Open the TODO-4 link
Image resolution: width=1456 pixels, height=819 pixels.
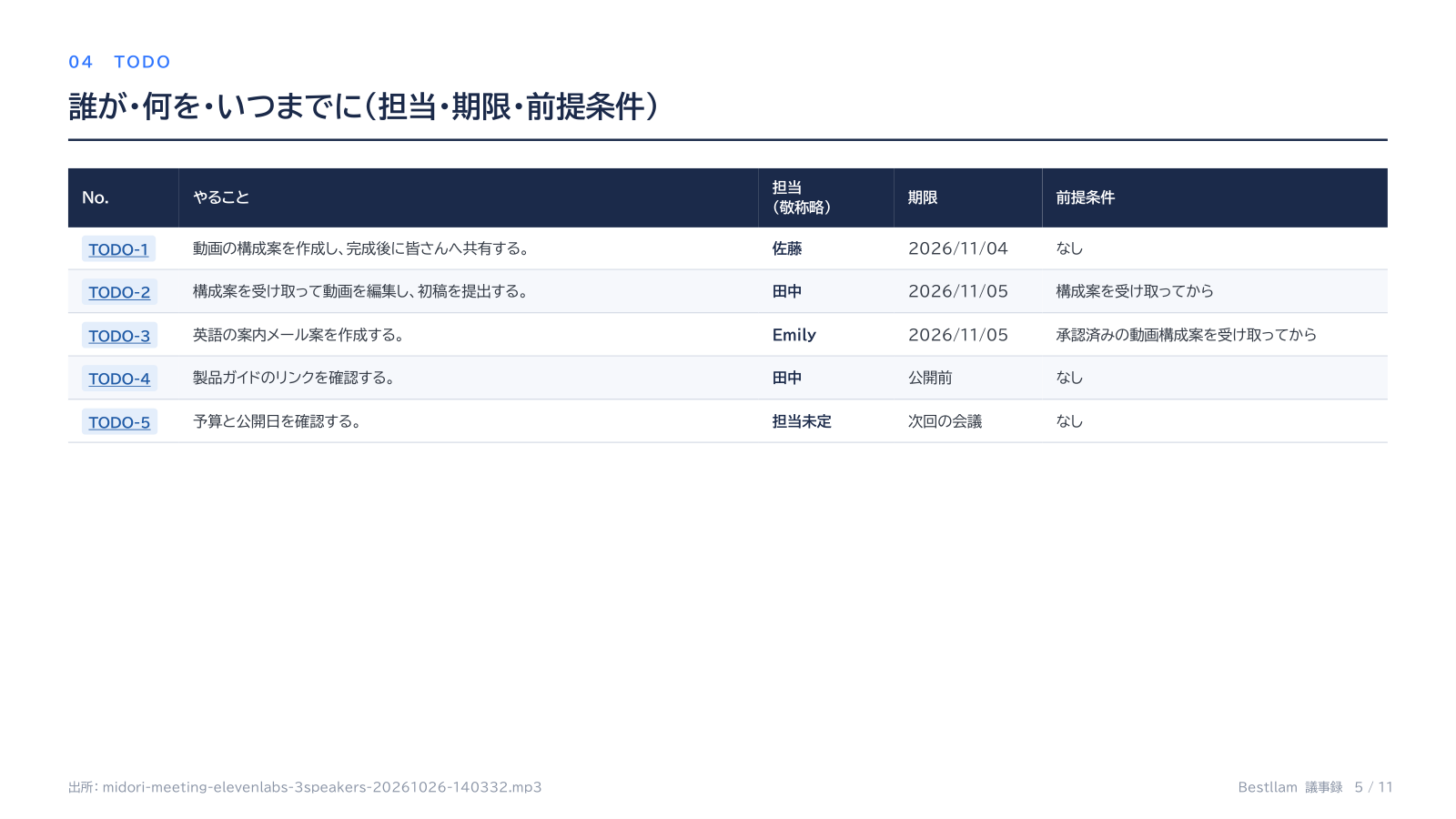point(119,379)
